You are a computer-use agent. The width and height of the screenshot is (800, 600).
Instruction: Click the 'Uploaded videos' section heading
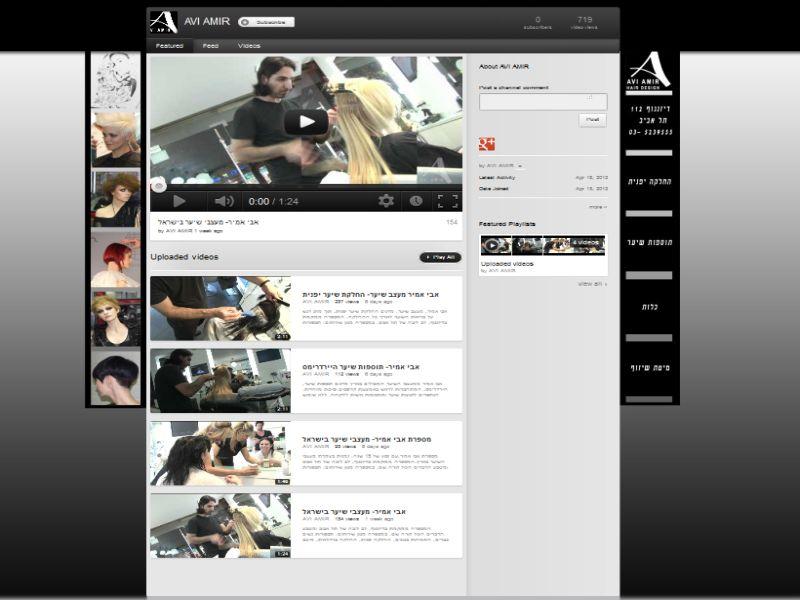pos(184,257)
